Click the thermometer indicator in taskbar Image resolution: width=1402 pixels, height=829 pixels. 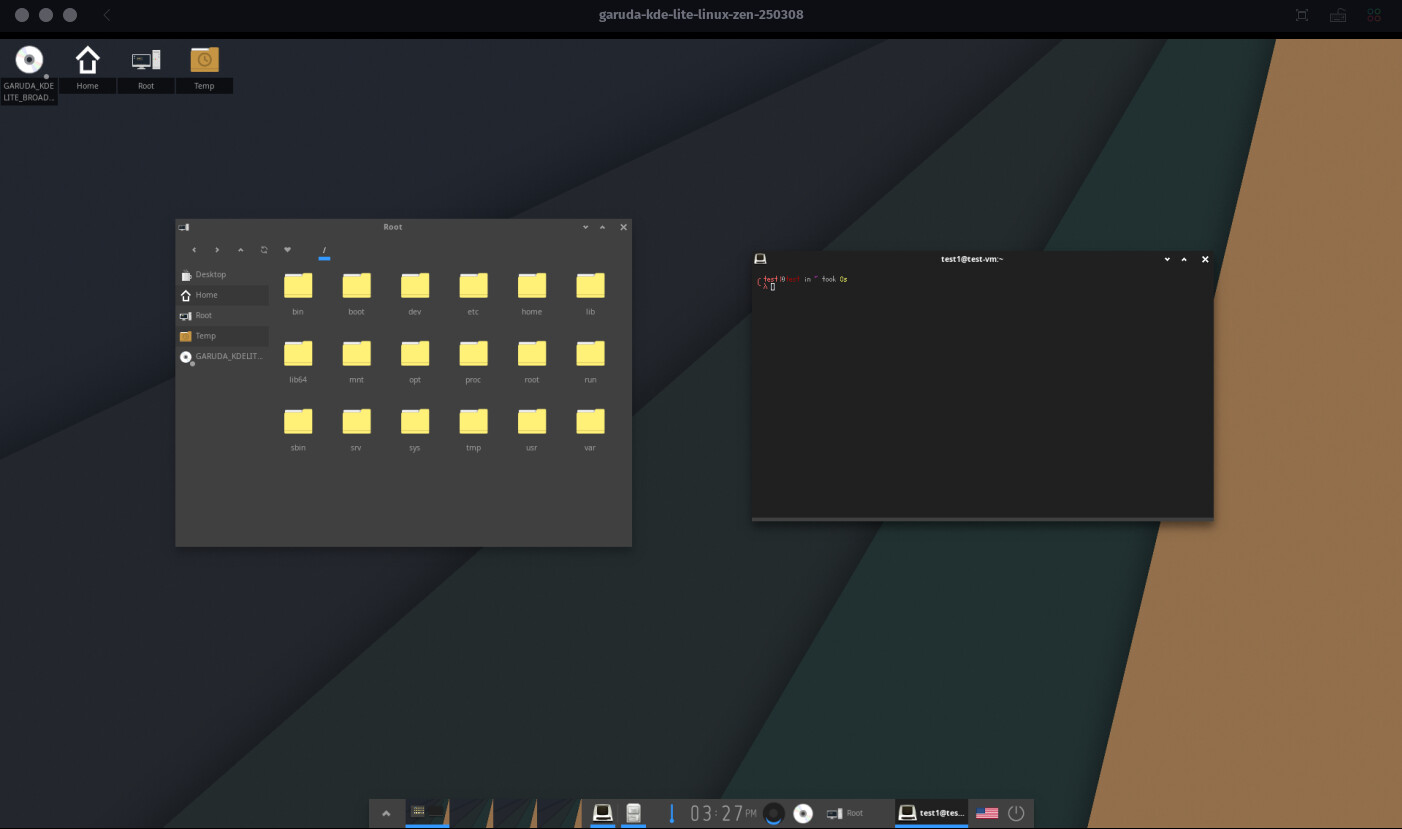point(672,813)
